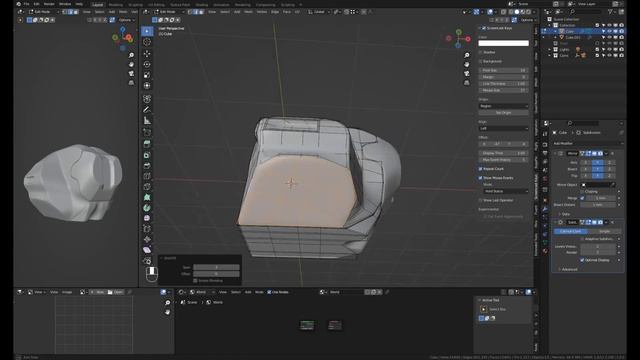Select the Loop Cut tool
Image resolution: width=640 pixels, height=360 pixels.
coord(147,176)
